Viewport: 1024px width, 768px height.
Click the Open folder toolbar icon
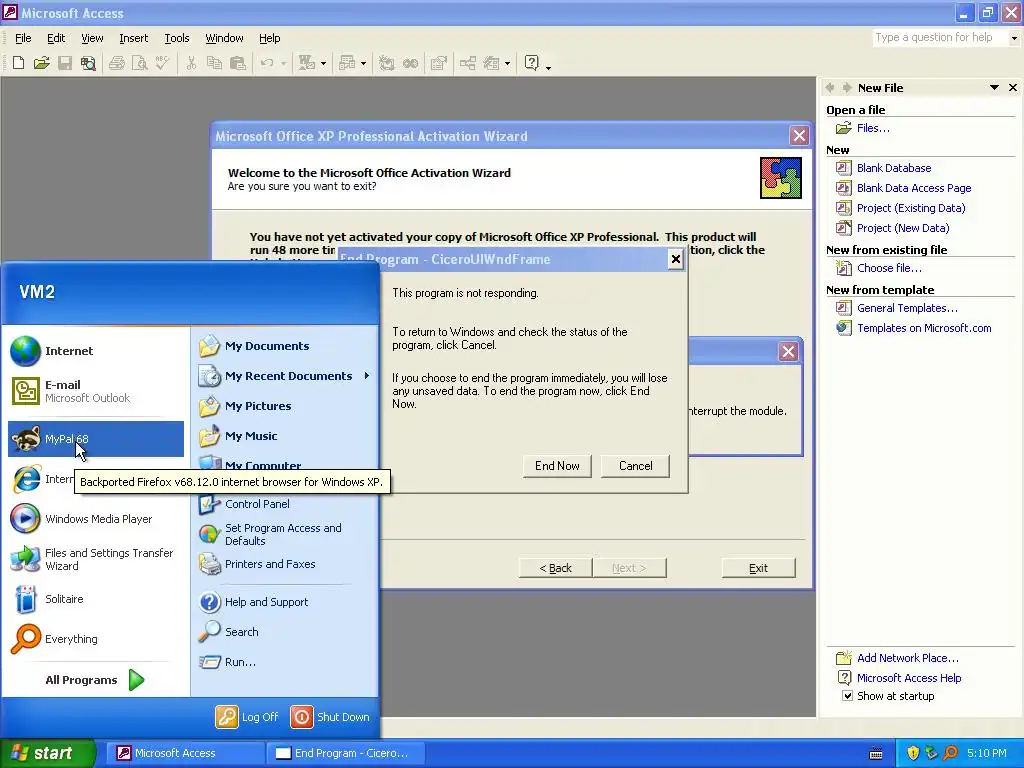coord(42,63)
